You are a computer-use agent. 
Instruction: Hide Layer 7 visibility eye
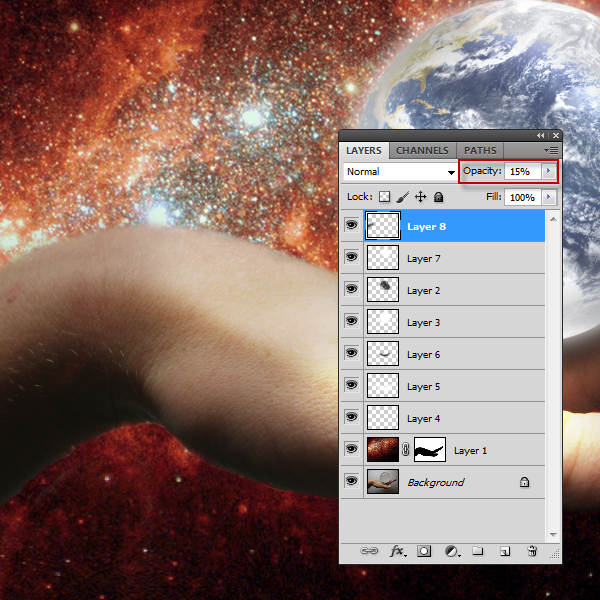click(351, 257)
